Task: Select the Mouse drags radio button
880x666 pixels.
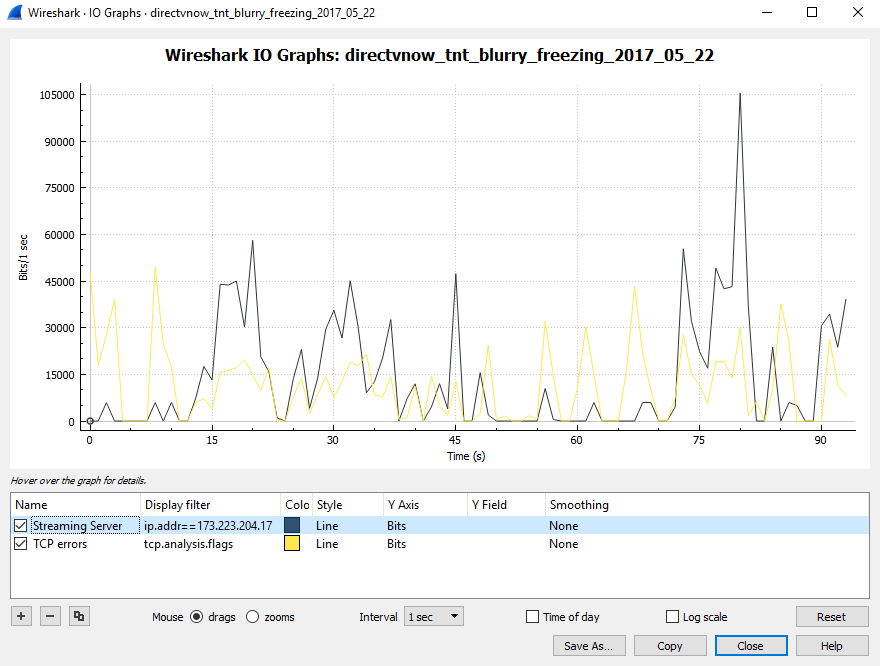Action: tap(196, 617)
